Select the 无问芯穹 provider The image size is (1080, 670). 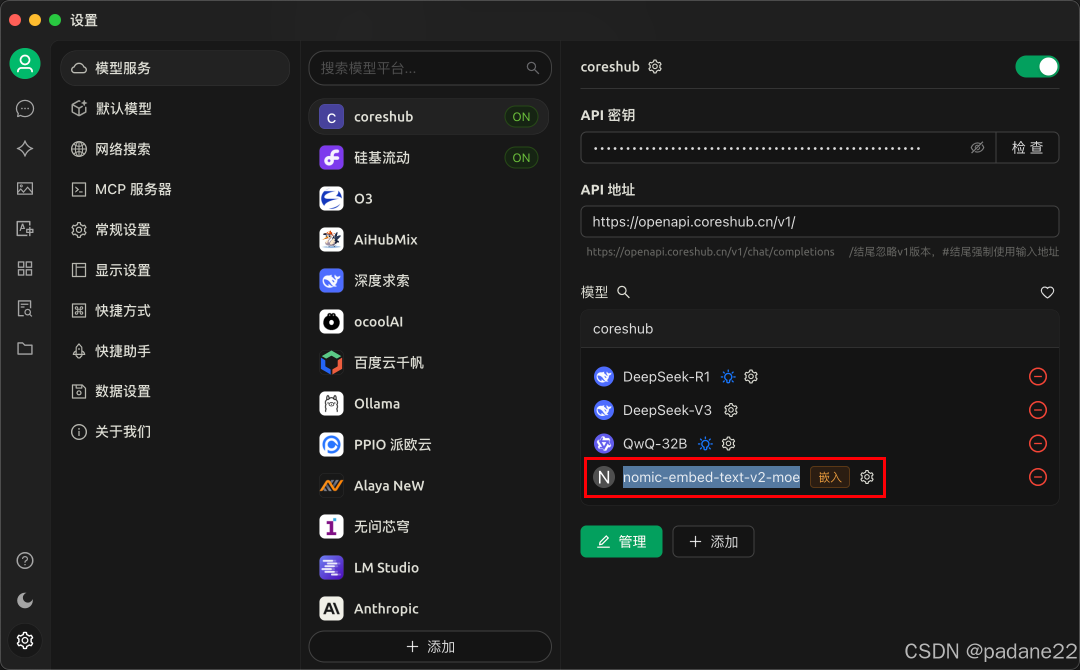(x=428, y=527)
